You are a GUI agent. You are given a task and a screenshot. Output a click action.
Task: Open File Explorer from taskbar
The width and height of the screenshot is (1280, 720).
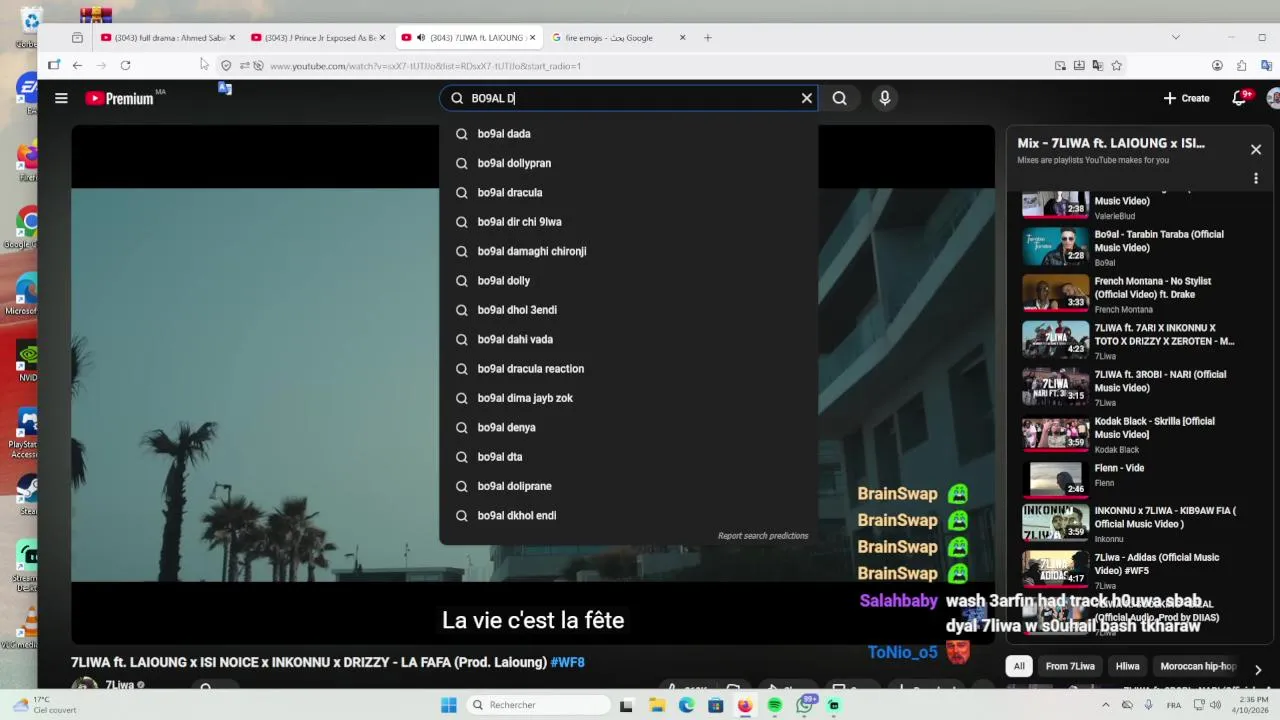(657, 705)
